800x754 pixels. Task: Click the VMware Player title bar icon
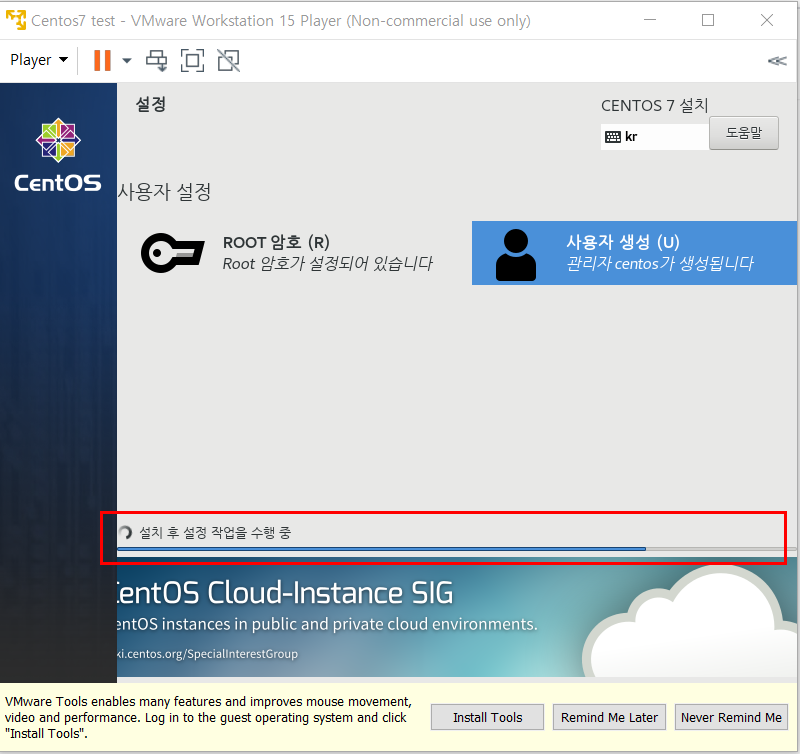16,20
